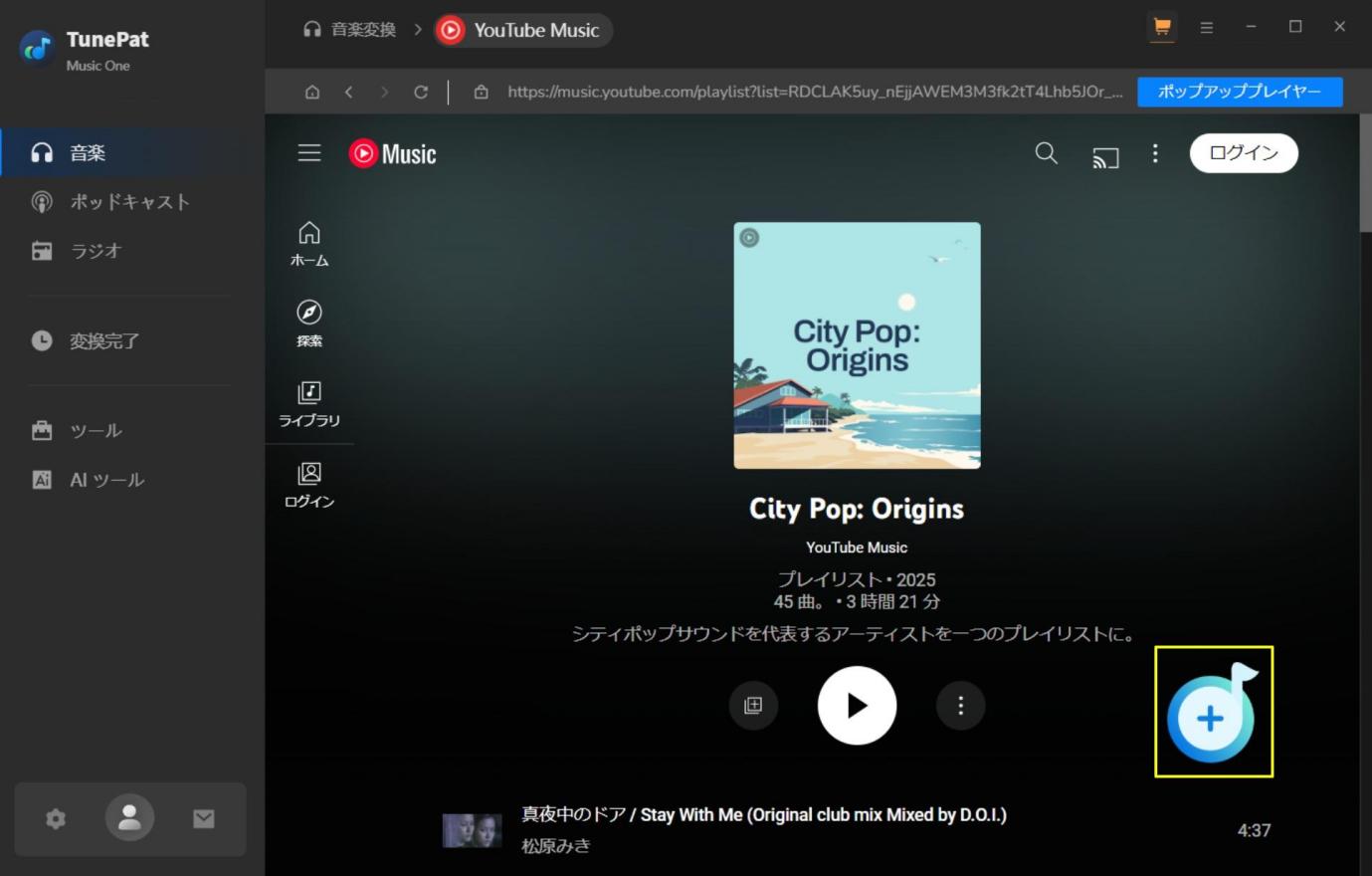Navigate back with the left arrow

349,92
